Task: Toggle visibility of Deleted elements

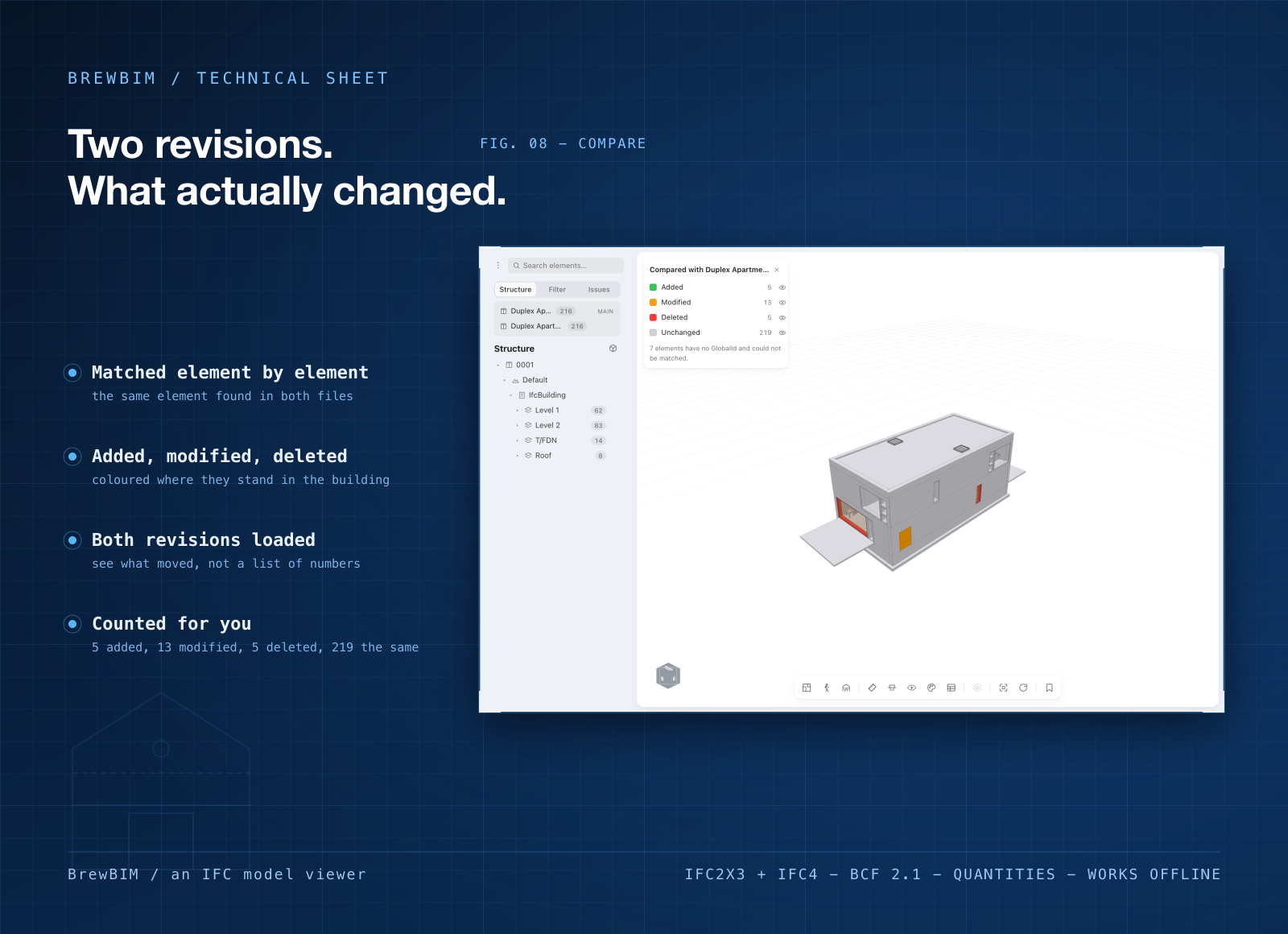Action: coord(782,317)
